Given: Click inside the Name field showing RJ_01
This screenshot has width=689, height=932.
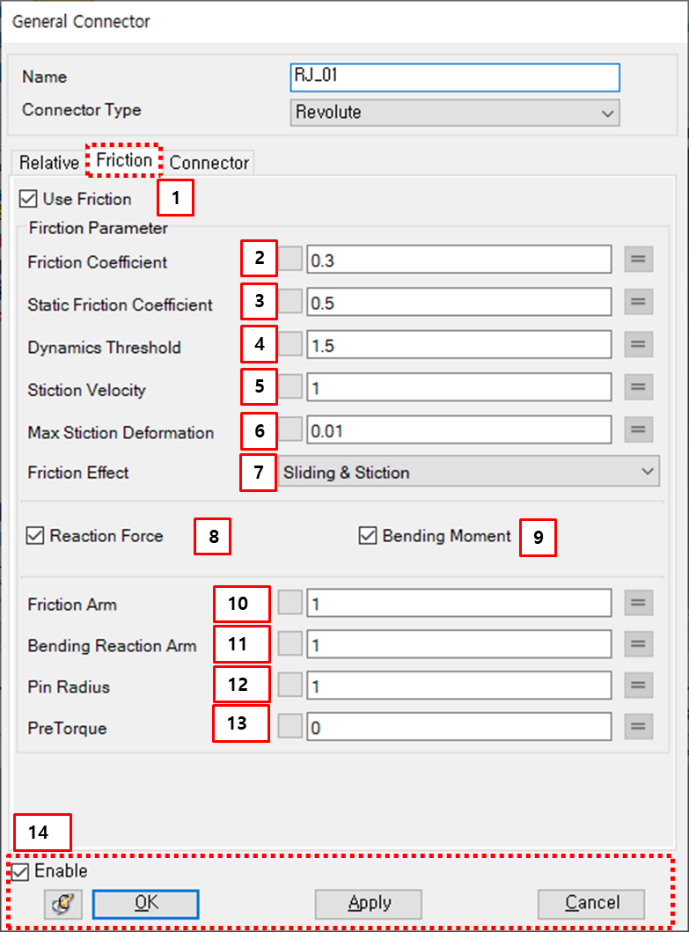Looking at the screenshot, I should (x=454, y=77).
